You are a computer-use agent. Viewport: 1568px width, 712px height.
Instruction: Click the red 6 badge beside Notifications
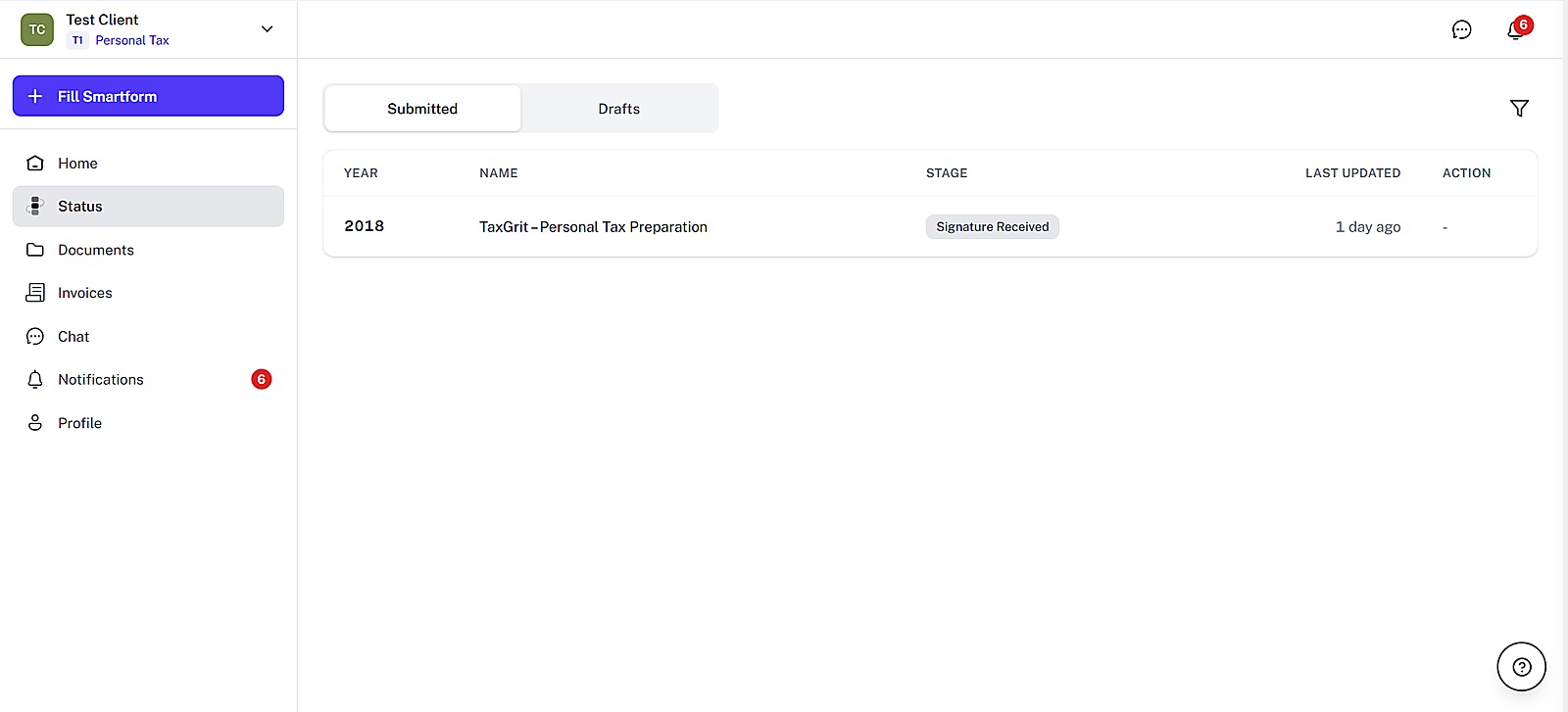[x=262, y=379]
